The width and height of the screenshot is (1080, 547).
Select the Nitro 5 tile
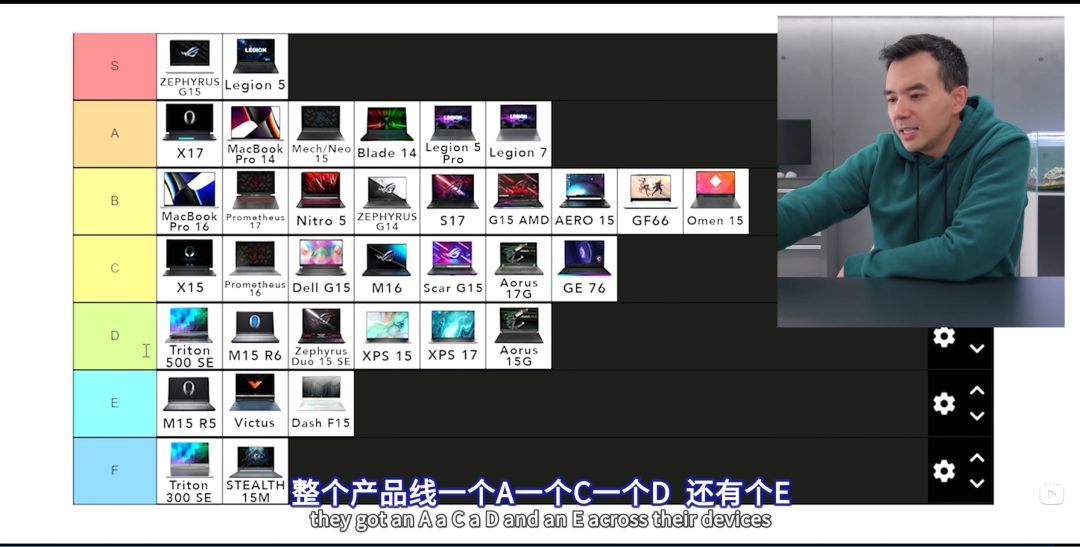click(321, 201)
